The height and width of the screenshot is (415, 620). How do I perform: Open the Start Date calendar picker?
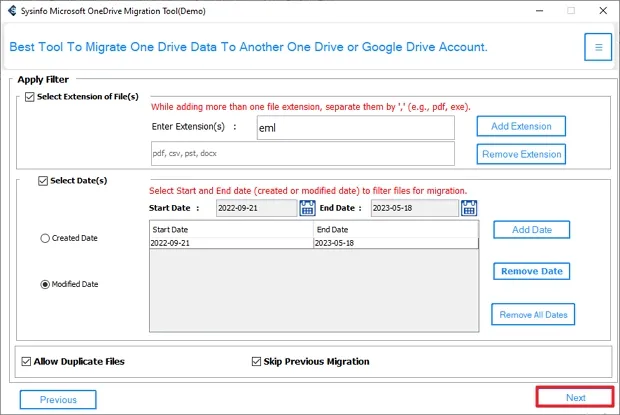(308, 208)
